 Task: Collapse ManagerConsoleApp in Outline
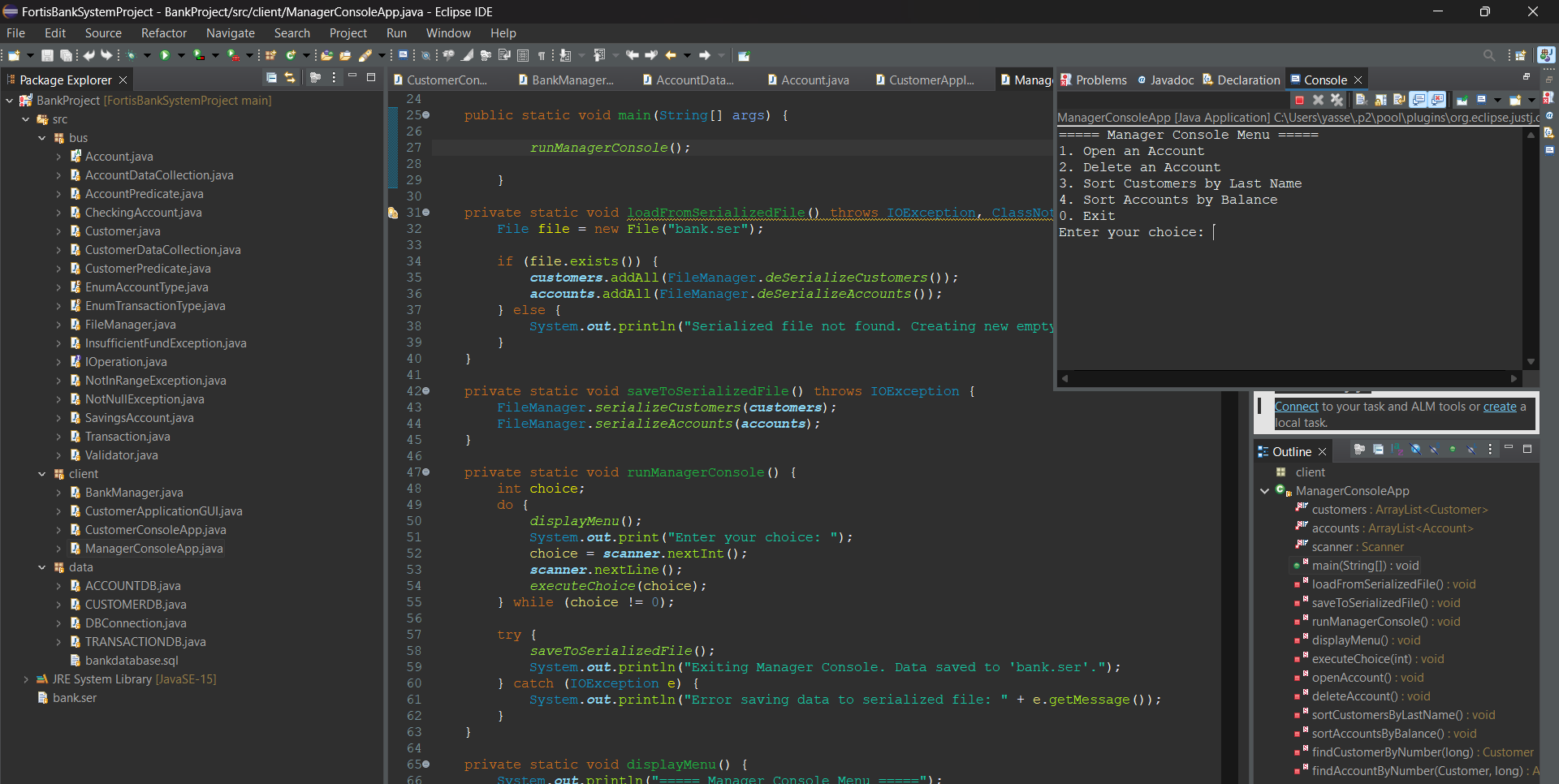pyautogui.click(x=1264, y=491)
